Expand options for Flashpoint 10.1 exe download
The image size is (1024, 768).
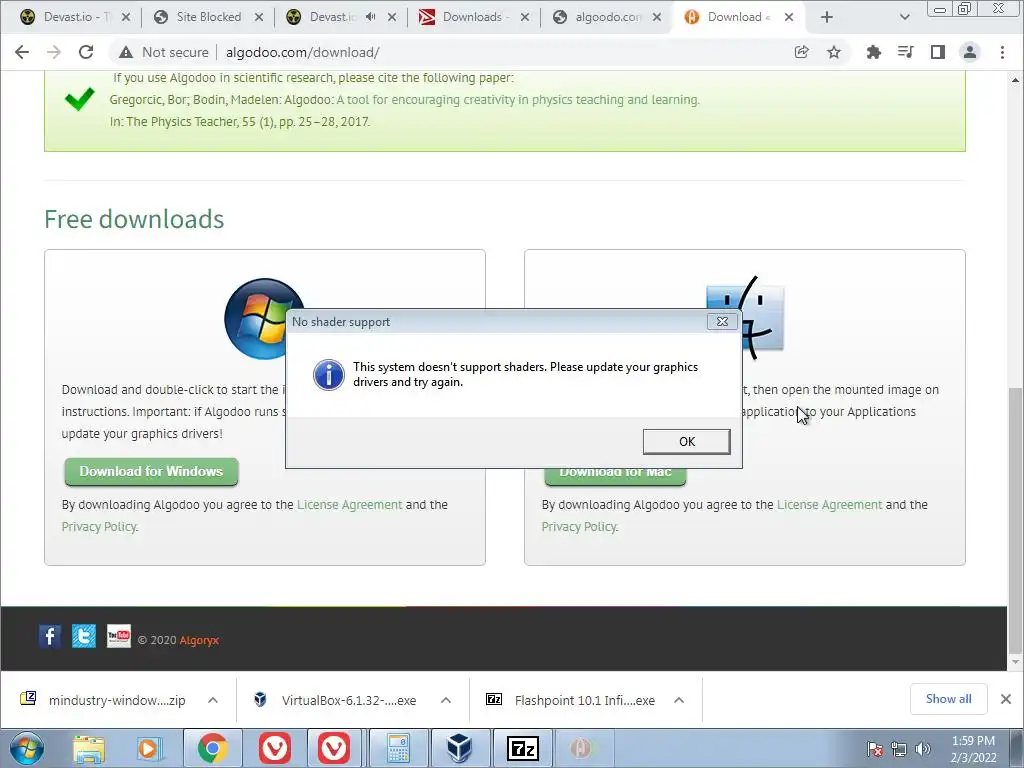point(679,700)
